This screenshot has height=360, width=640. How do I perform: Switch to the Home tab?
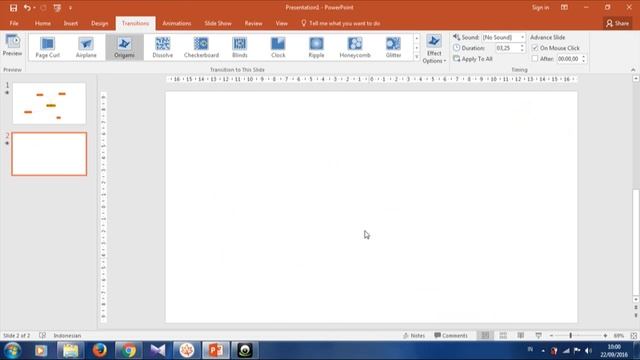pyautogui.click(x=43, y=23)
